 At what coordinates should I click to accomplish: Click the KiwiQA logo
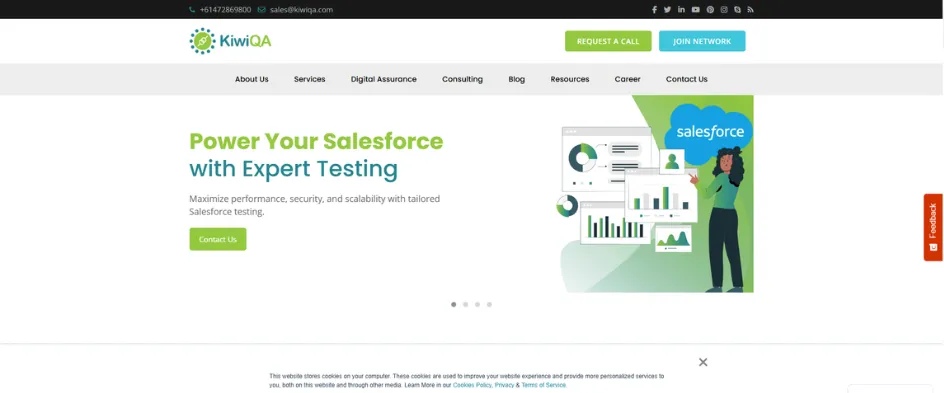pos(231,41)
